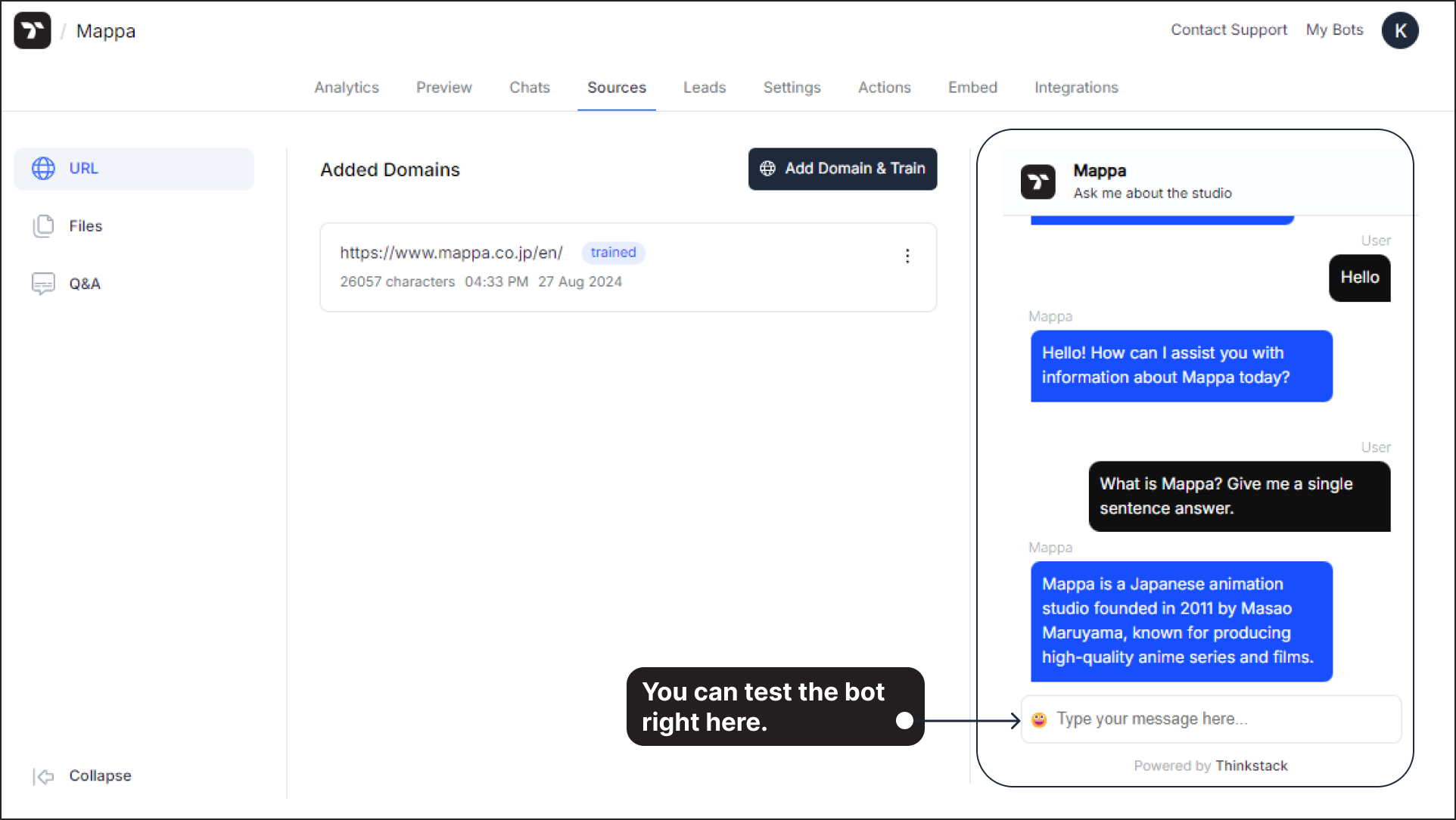Go to the Chats tab
The image size is (1456, 820).
(530, 88)
